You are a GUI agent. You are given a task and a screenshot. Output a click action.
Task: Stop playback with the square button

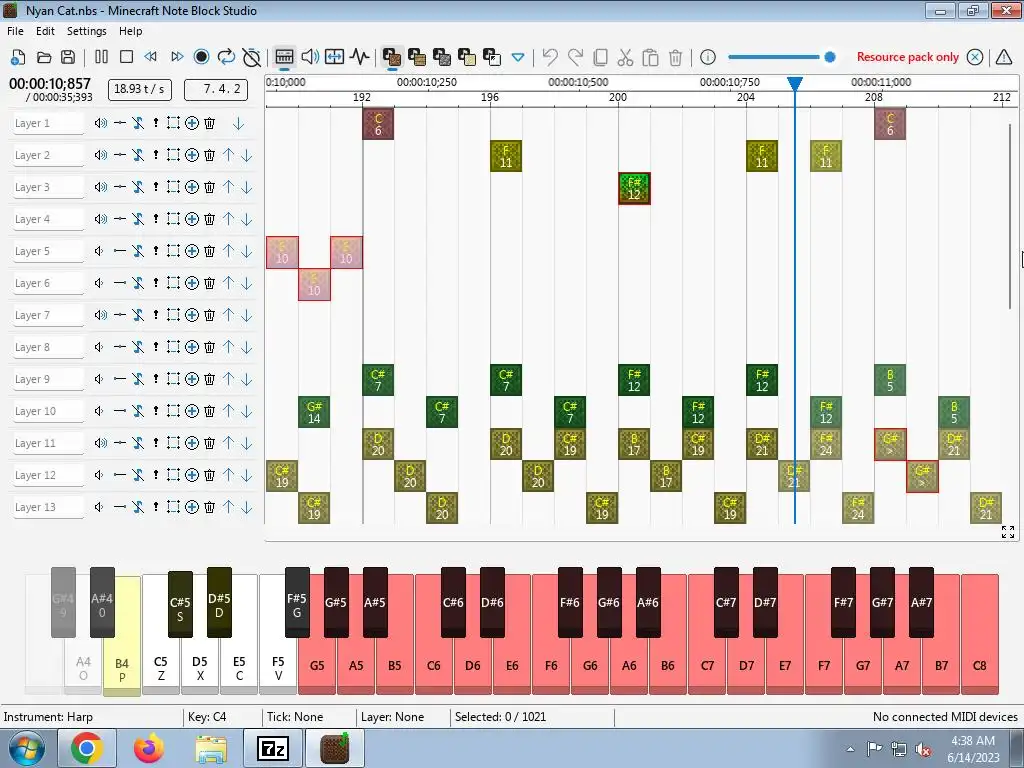pos(126,57)
